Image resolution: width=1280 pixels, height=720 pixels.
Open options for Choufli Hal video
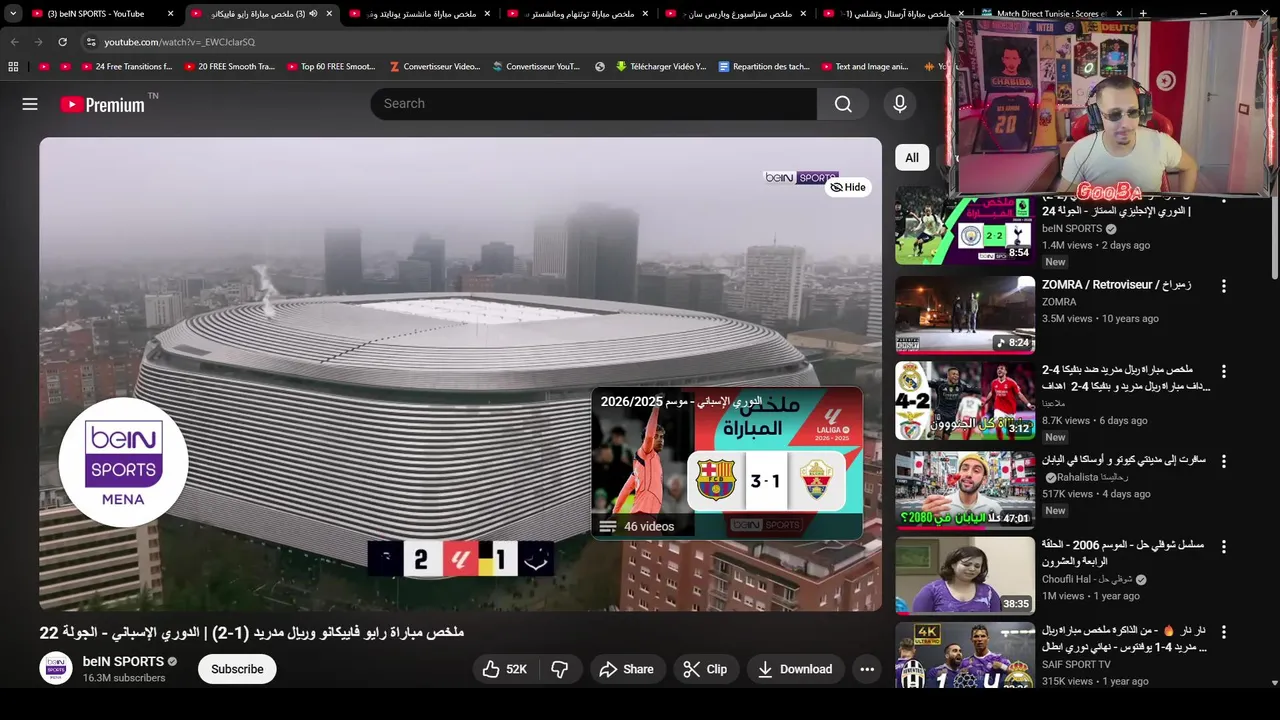click(1223, 547)
